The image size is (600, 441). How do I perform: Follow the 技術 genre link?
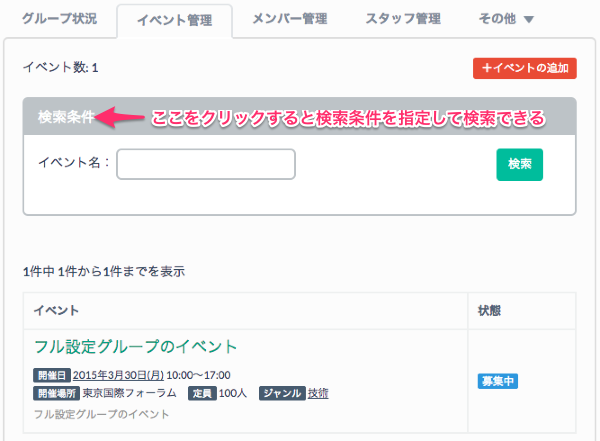[318, 393]
